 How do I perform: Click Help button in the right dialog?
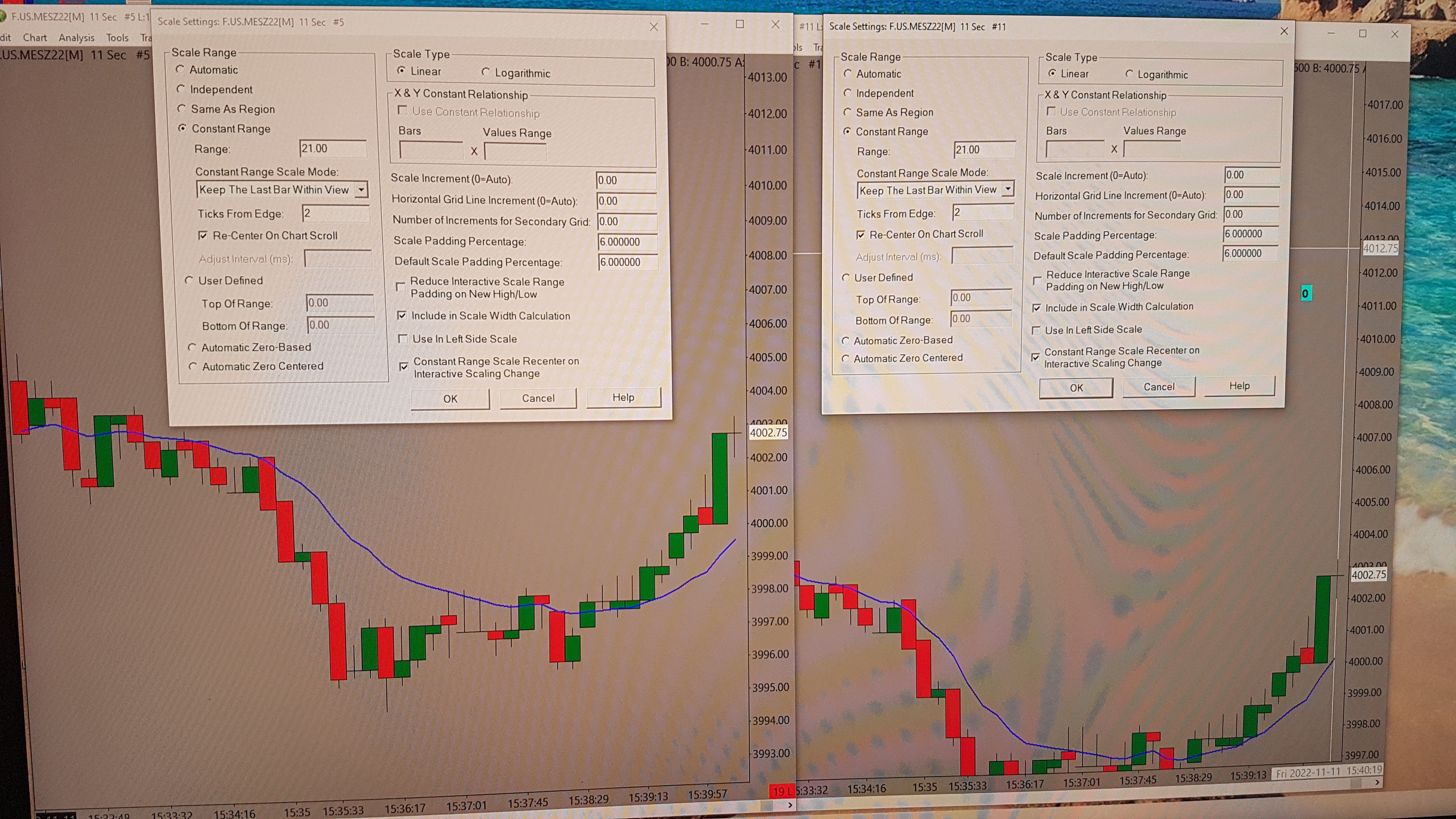pyautogui.click(x=1239, y=386)
